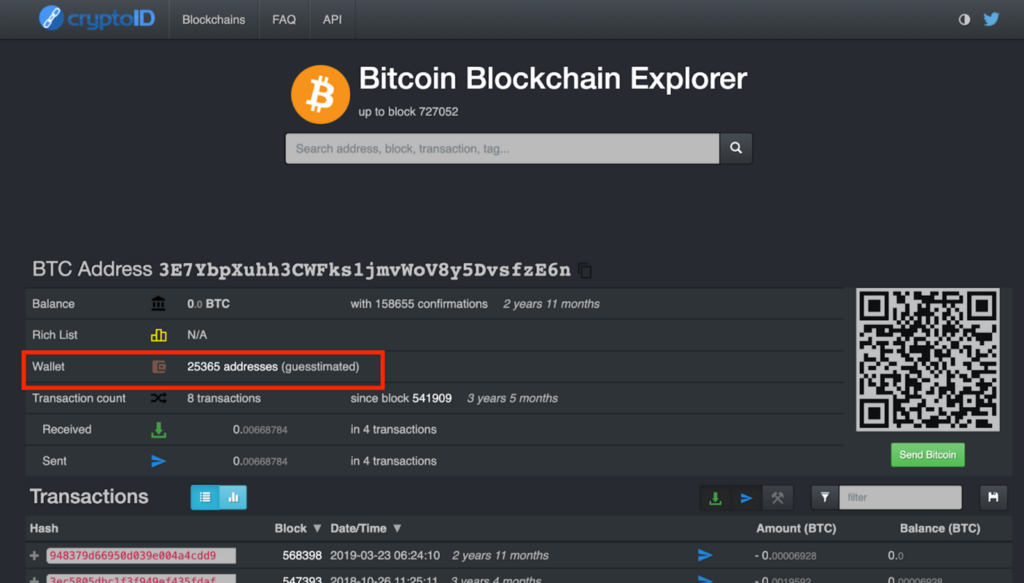Toggle the dark/light contrast theme icon
The width and height of the screenshot is (1024, 583).
[x=964, y=19]
